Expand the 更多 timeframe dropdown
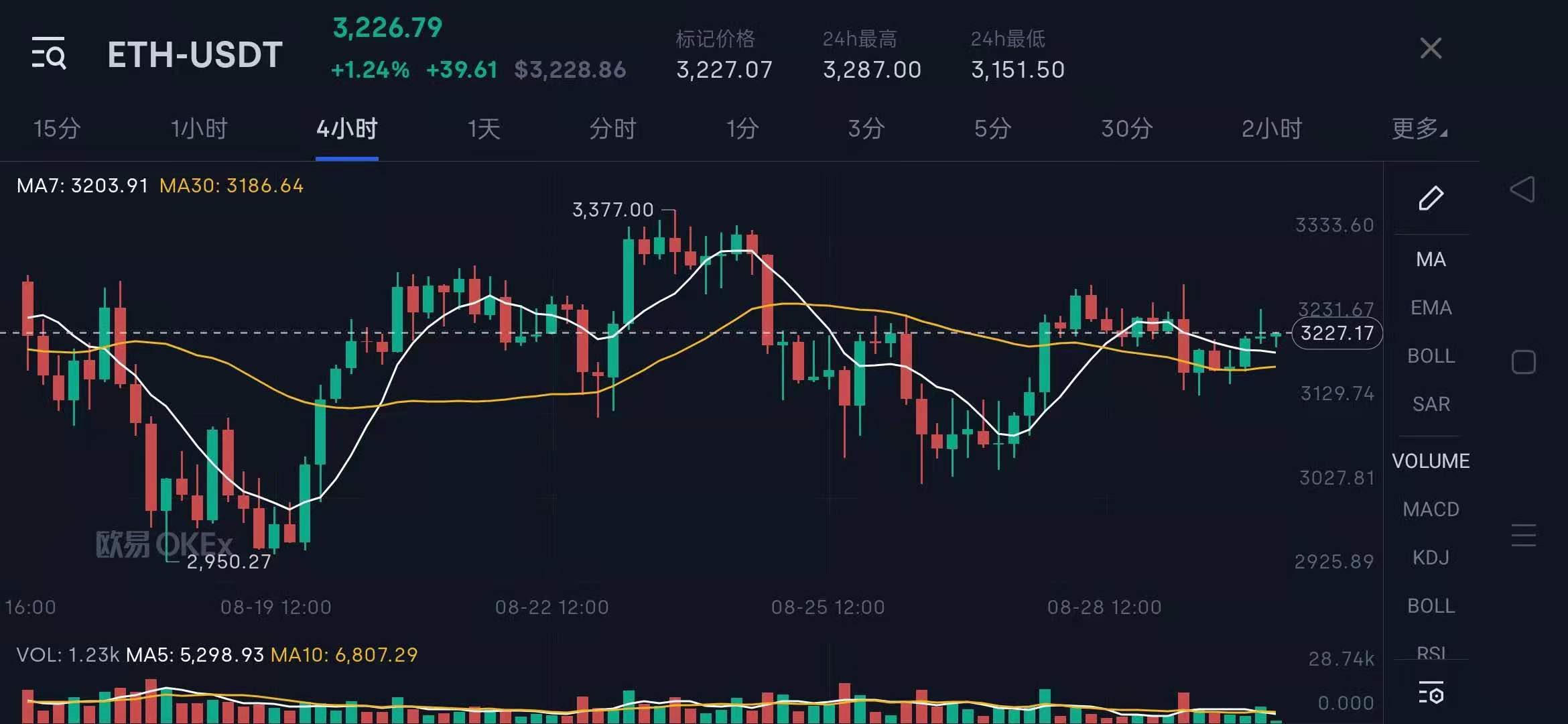This screenshot has width=1568, height=724. 1419,128
